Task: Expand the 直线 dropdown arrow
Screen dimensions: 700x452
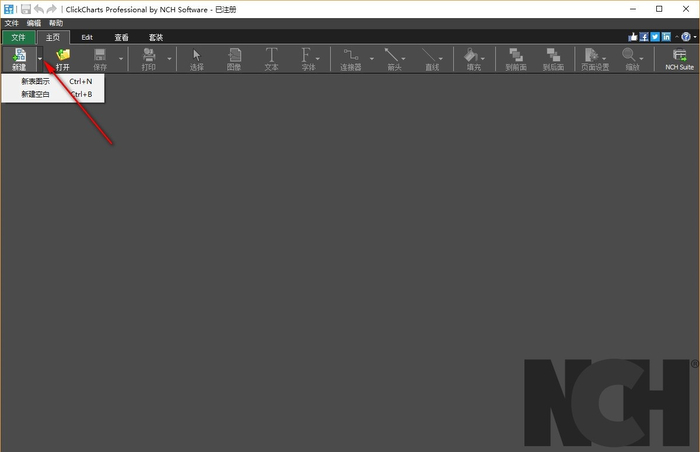Action: (441, 59)
